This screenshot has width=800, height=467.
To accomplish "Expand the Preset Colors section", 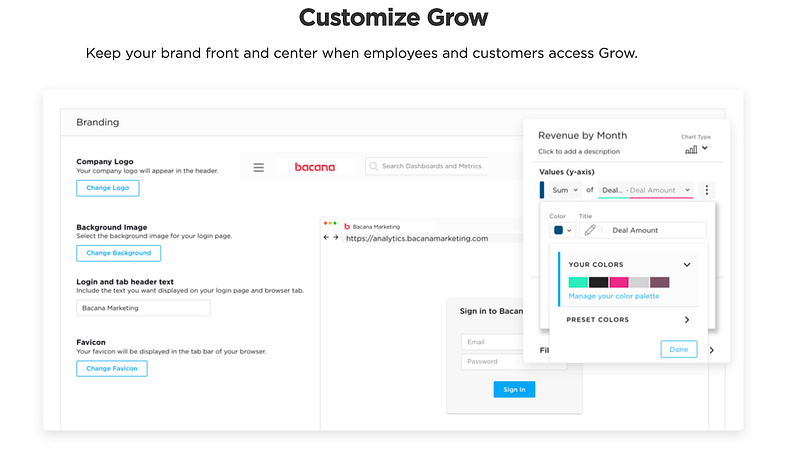I will click(687, 320).
